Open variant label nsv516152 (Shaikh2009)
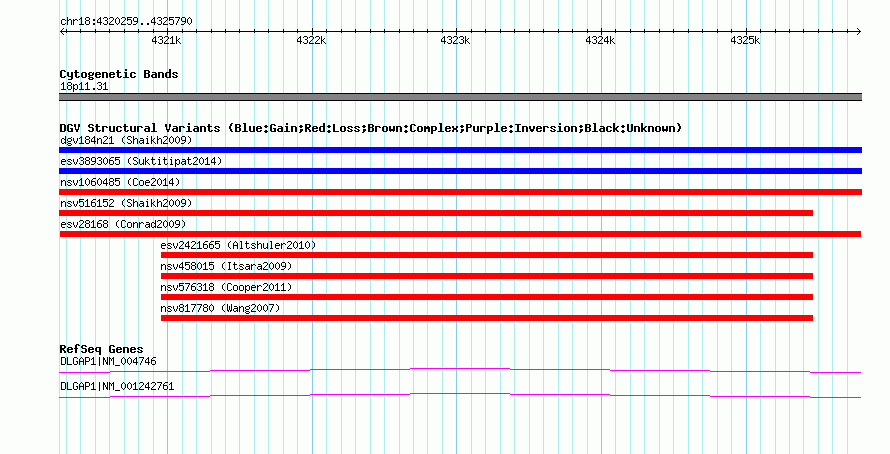890x454 pixels. point(126,203)
